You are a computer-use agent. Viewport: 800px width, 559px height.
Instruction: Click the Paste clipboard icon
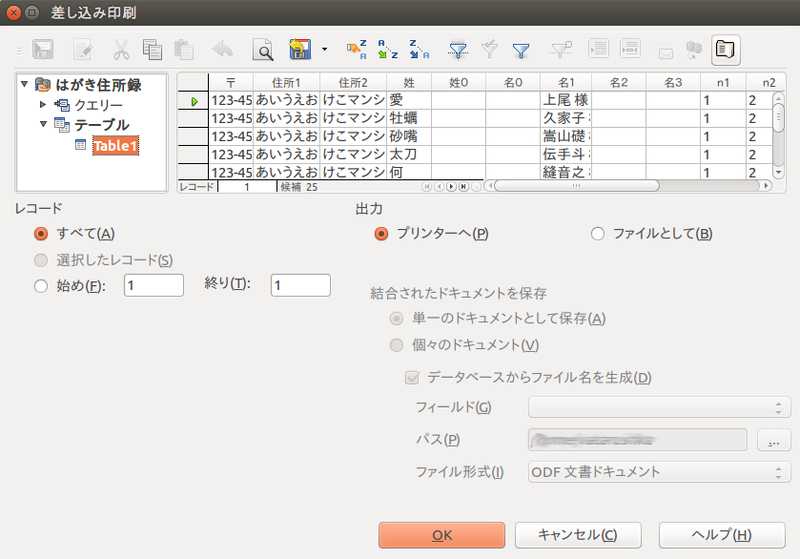click(184, 49)
